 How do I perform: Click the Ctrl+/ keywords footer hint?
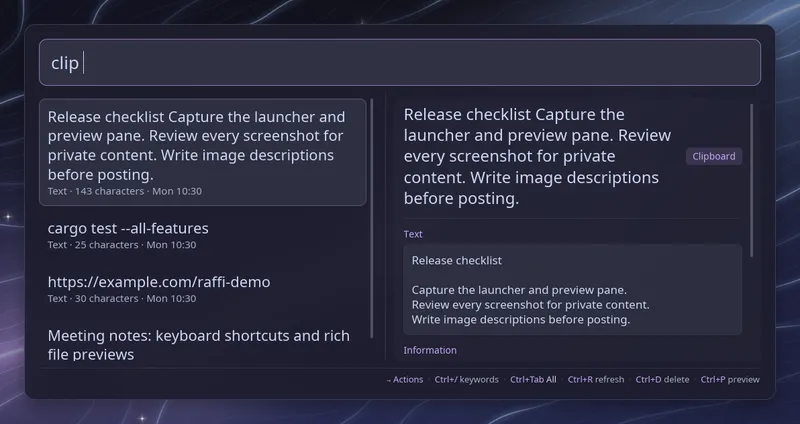466,379
